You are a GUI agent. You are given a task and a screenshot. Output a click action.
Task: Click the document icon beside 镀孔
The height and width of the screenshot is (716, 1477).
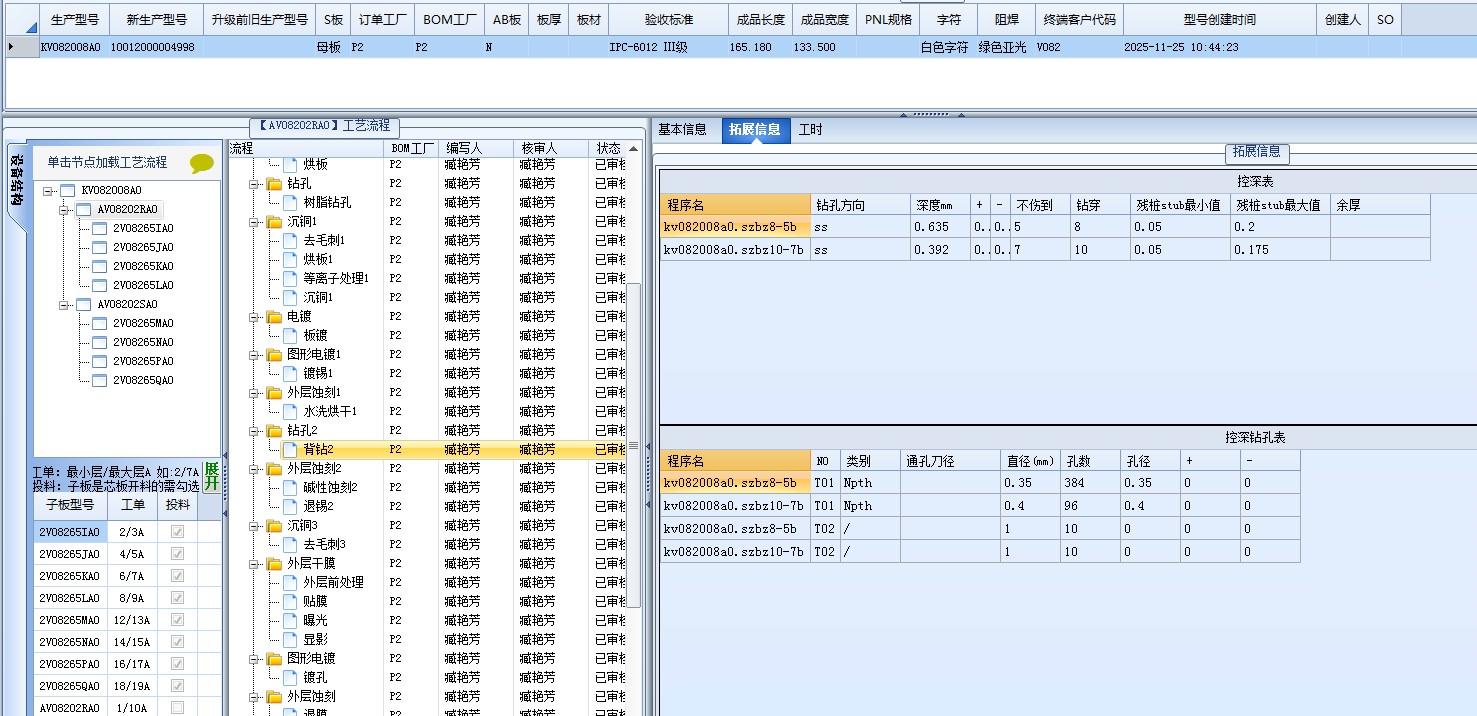click(290, 678)
